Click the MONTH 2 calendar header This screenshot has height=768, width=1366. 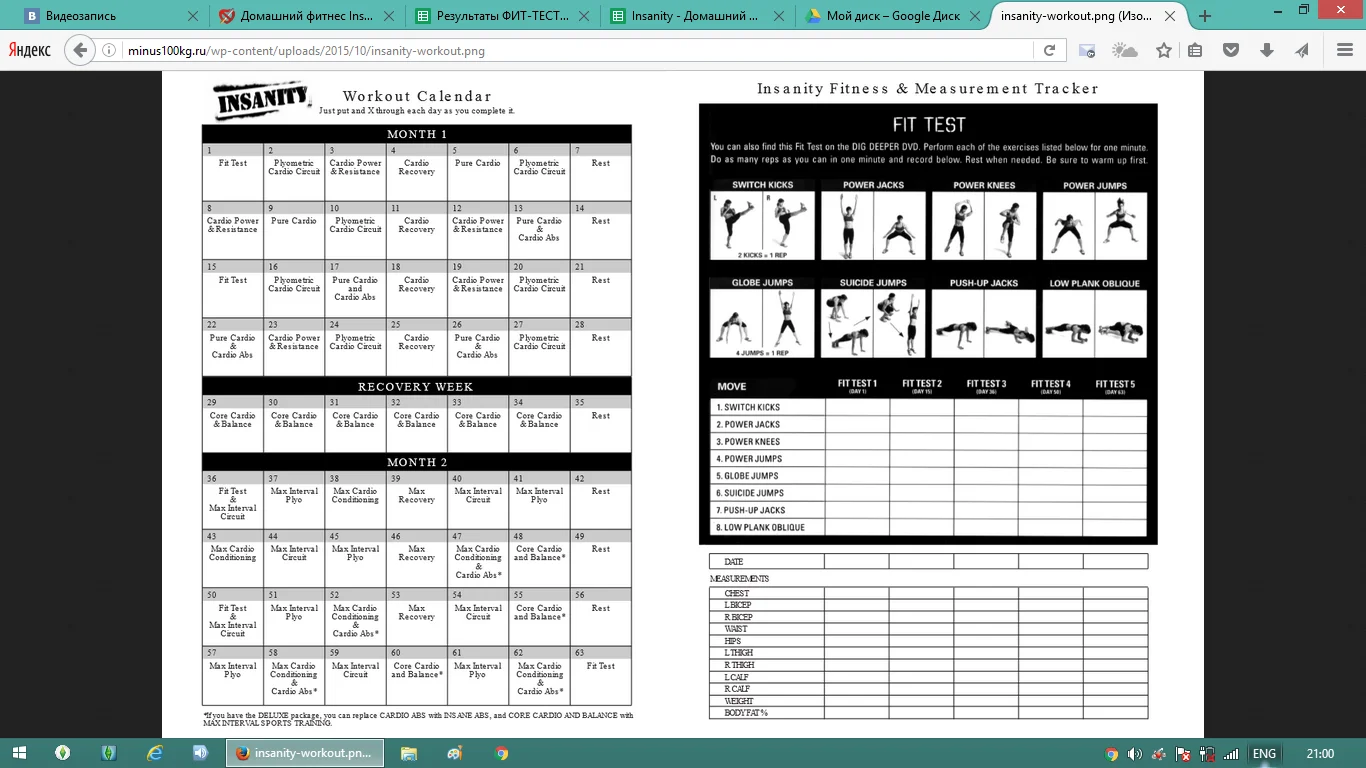pos(417,462)
